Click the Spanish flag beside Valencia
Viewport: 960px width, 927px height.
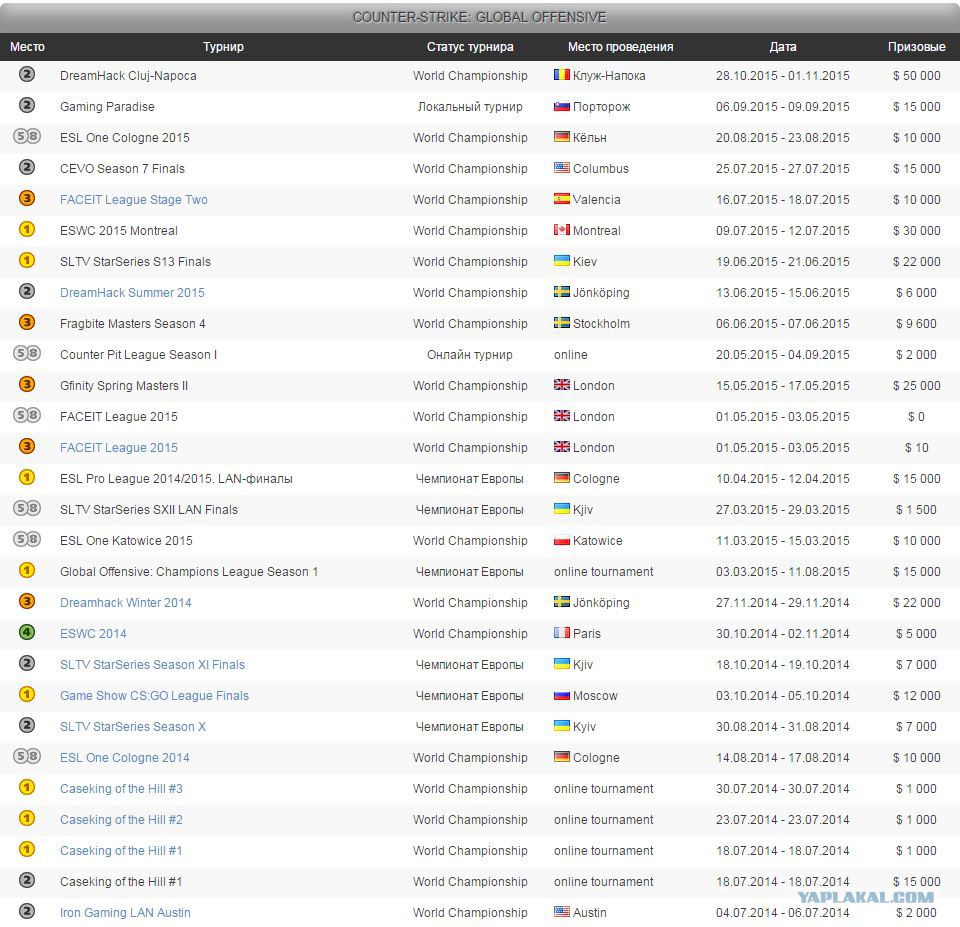(561, 200)
